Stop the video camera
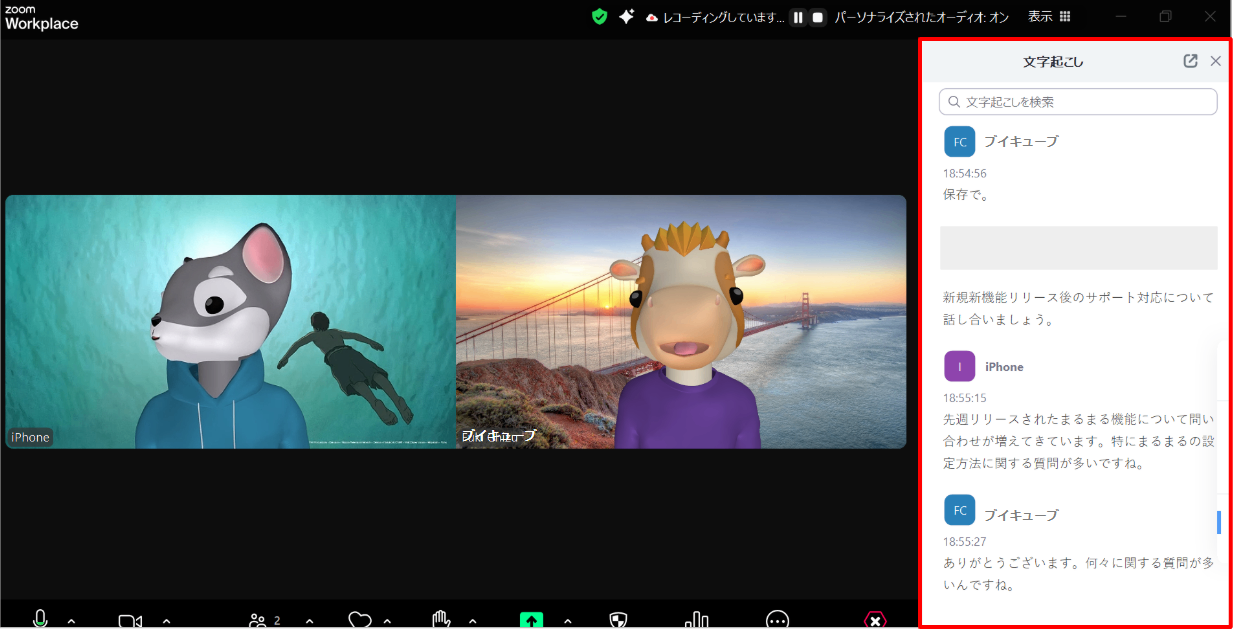Viewport: 1238px width, 630px height. pyautogui.click(x=129, y=620)
